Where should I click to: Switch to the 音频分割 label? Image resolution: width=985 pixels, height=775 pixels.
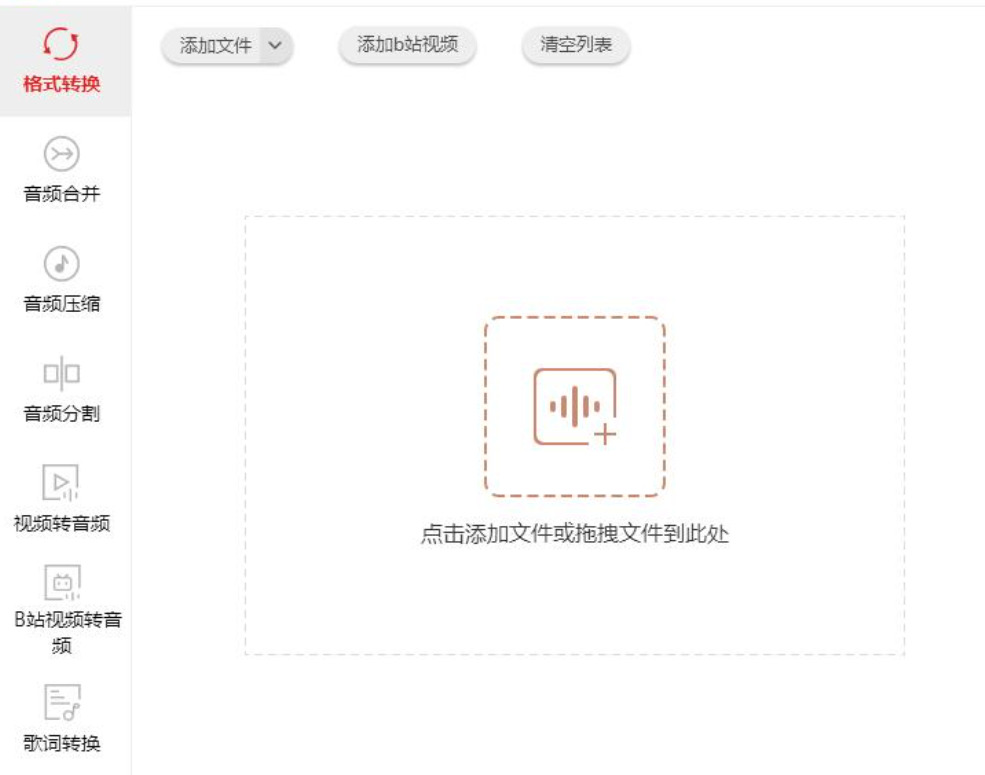62,413
